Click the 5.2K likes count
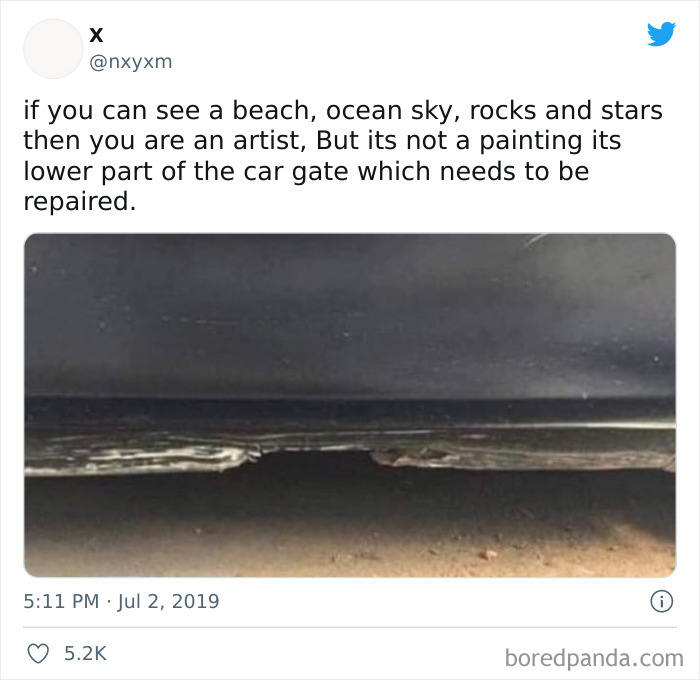 (x=85, y=654)
